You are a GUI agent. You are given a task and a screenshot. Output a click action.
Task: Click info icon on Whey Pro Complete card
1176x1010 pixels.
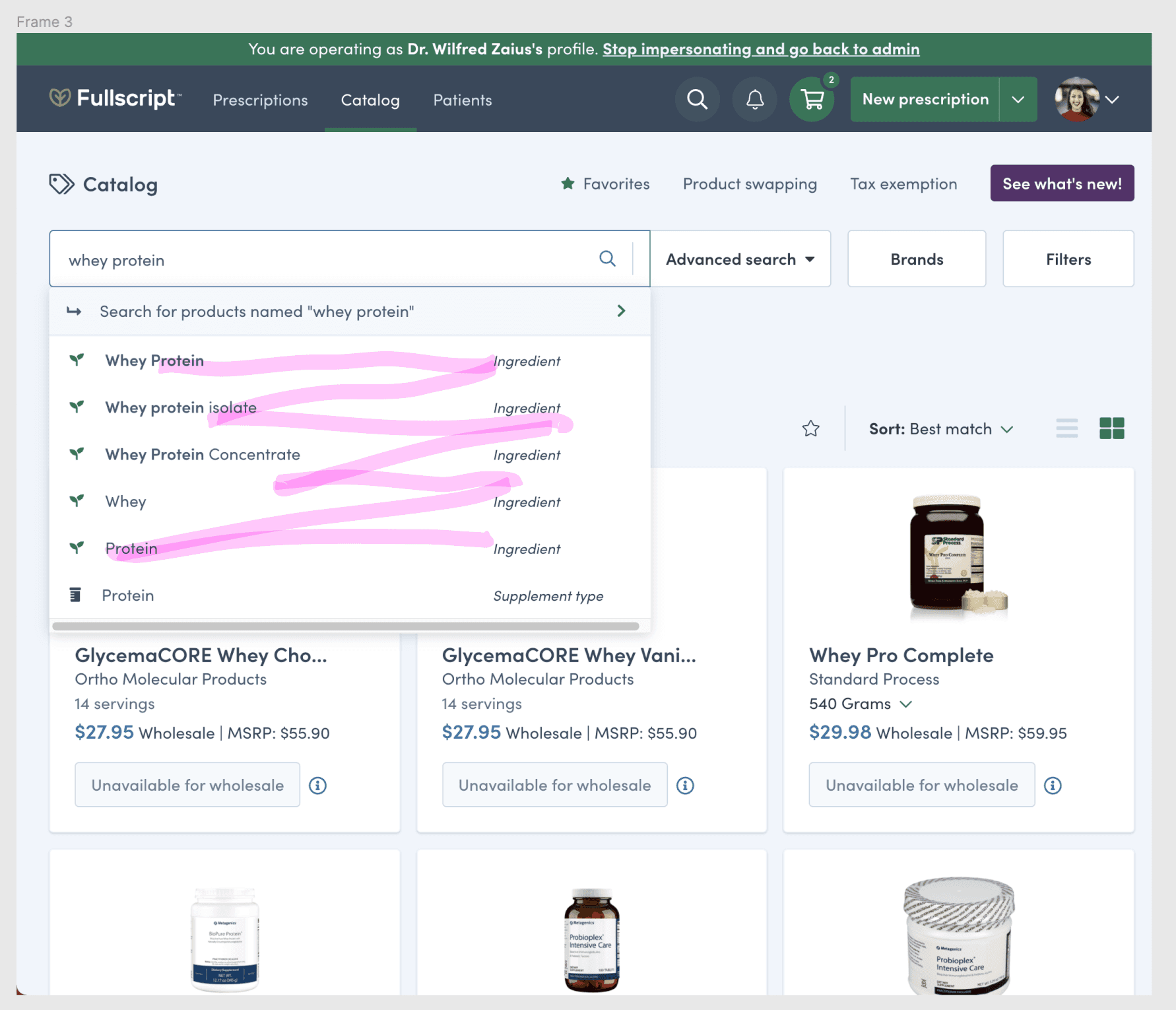[x=1053, y=785]
